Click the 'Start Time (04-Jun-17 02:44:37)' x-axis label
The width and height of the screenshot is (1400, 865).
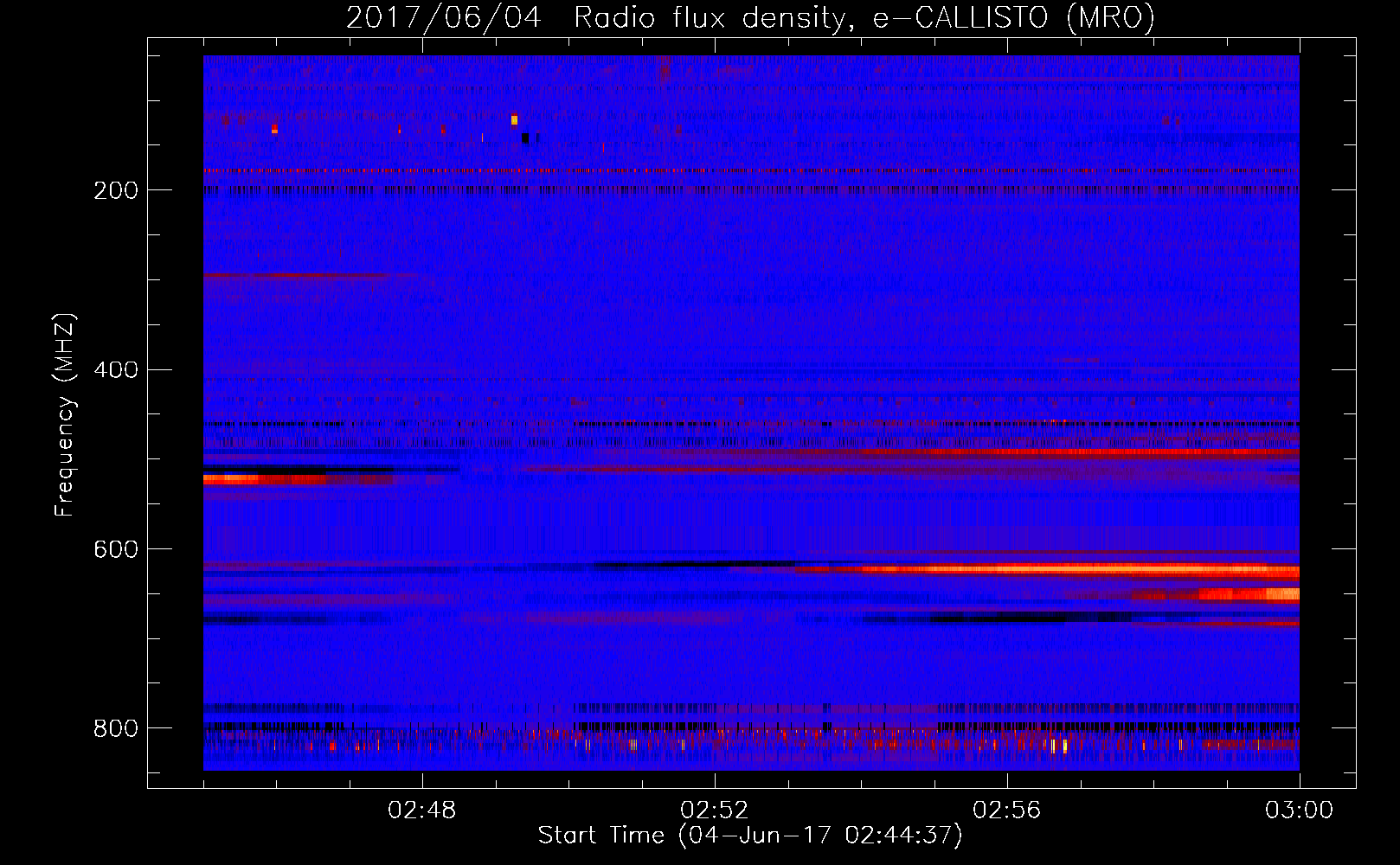pyautogui.click(x=750, y=836)
